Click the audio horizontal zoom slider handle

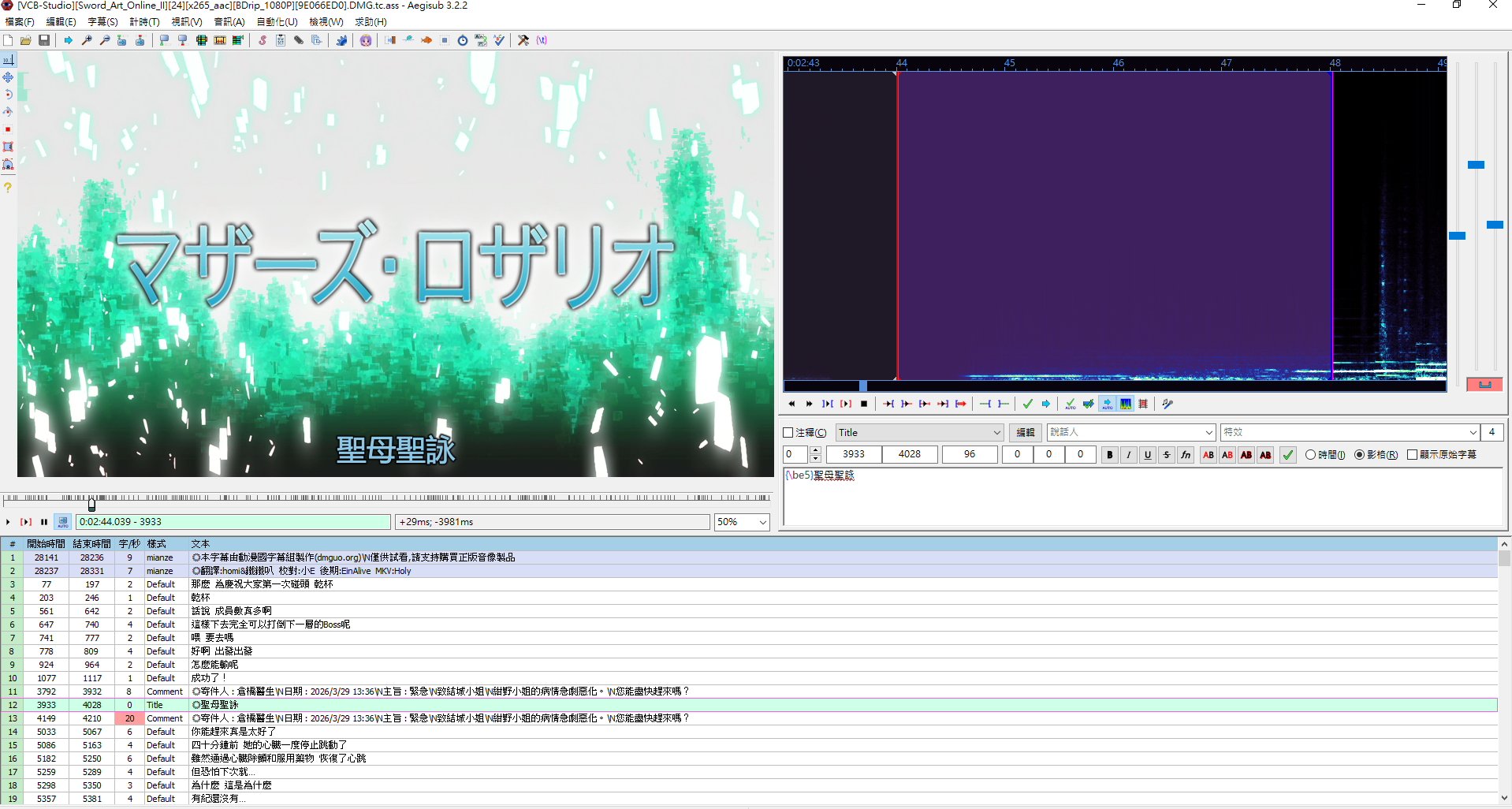(1458, 236)
